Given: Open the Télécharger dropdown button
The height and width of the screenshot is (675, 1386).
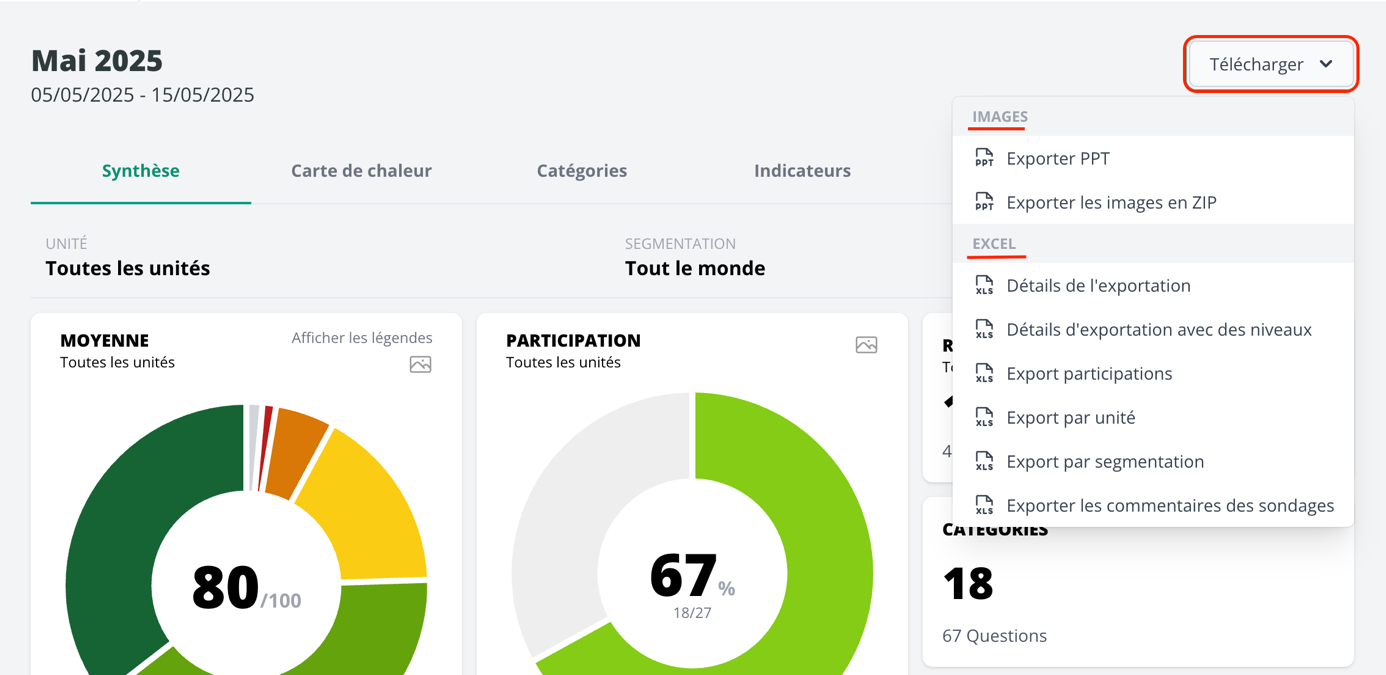Looking at the screenshot, I should 1270,64.
